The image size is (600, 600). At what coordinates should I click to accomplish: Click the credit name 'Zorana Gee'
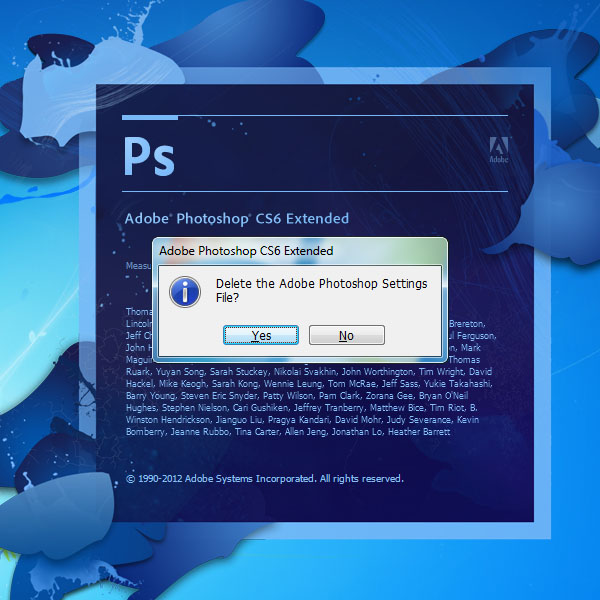pos(389,396)
